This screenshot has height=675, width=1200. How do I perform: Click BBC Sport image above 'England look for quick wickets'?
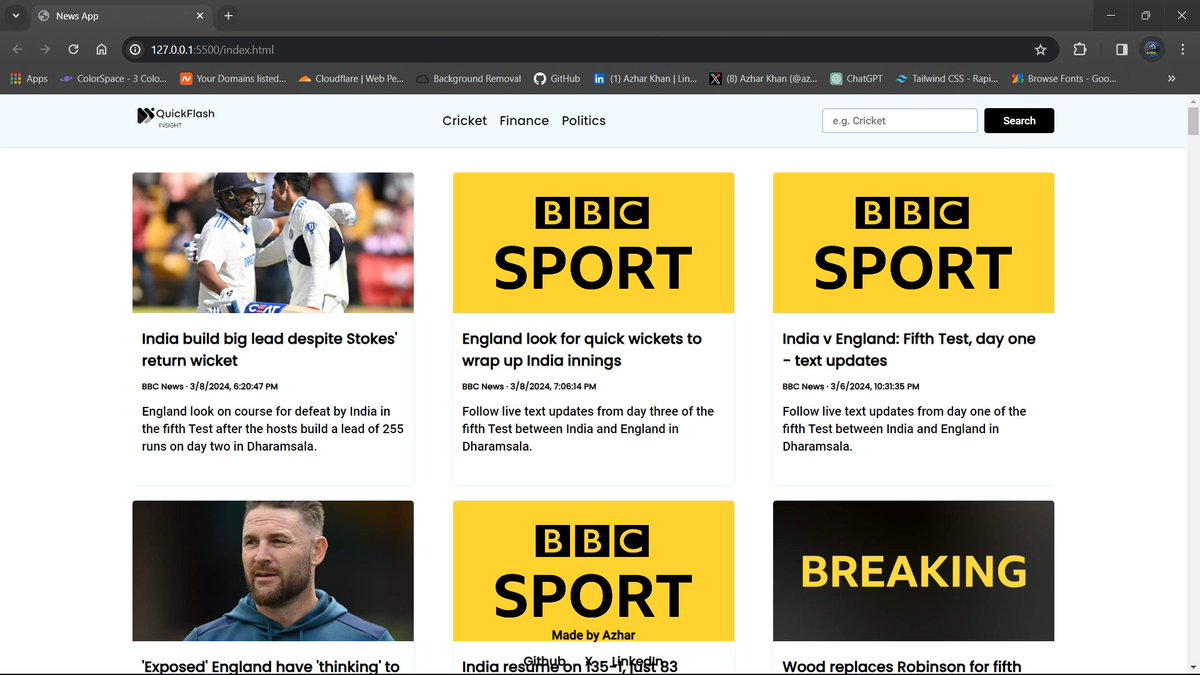pos(593,243)
